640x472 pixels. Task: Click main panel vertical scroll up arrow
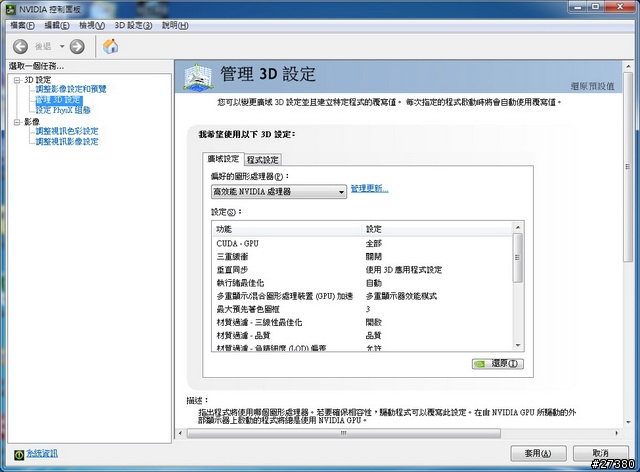click(628, 66)
